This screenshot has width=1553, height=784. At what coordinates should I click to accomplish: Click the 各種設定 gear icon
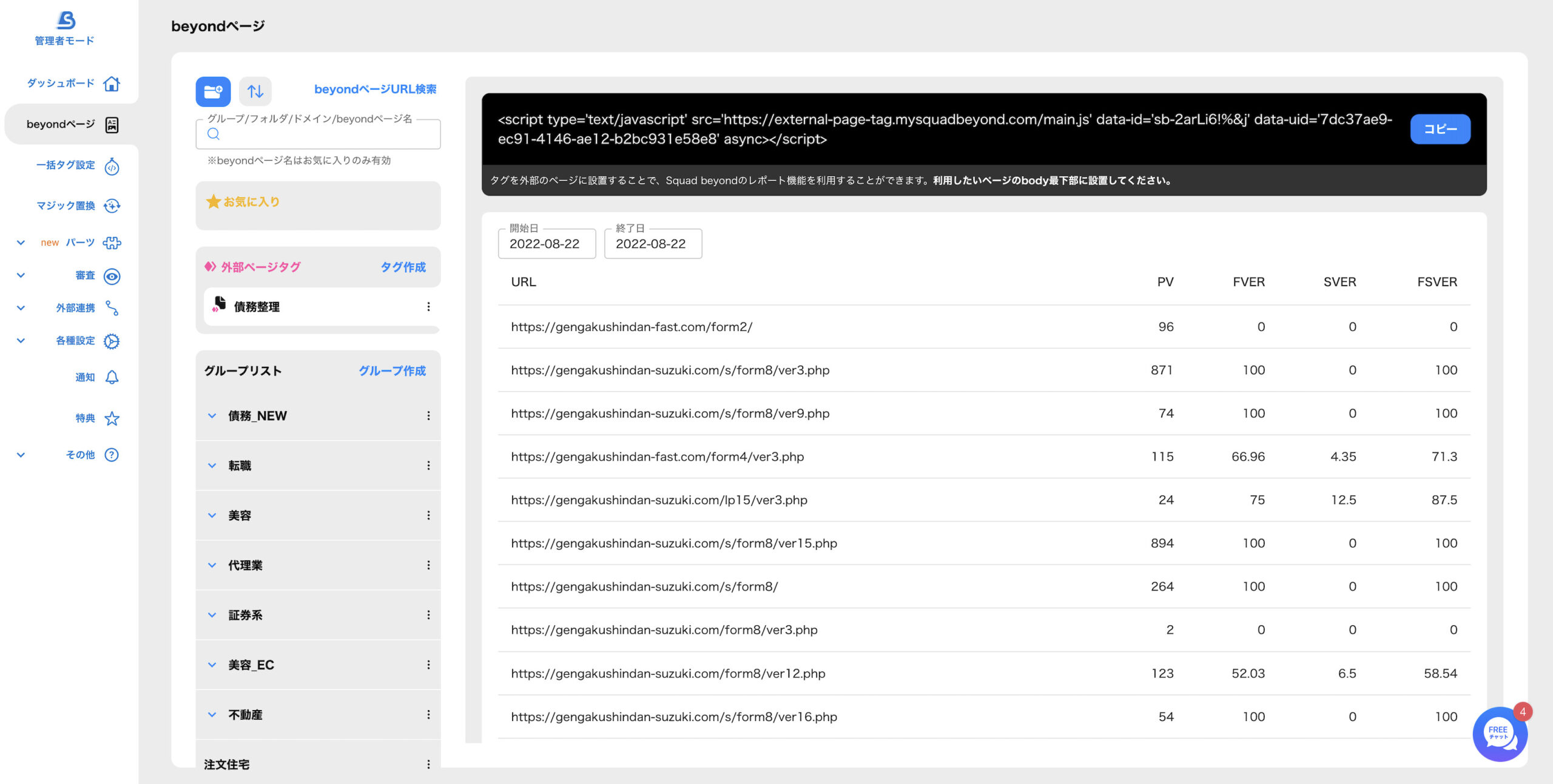tap(112, 341)
